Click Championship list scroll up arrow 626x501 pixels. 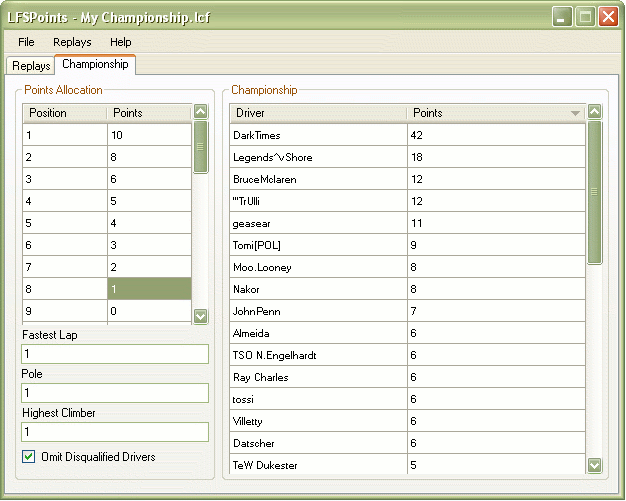[594, 111]
